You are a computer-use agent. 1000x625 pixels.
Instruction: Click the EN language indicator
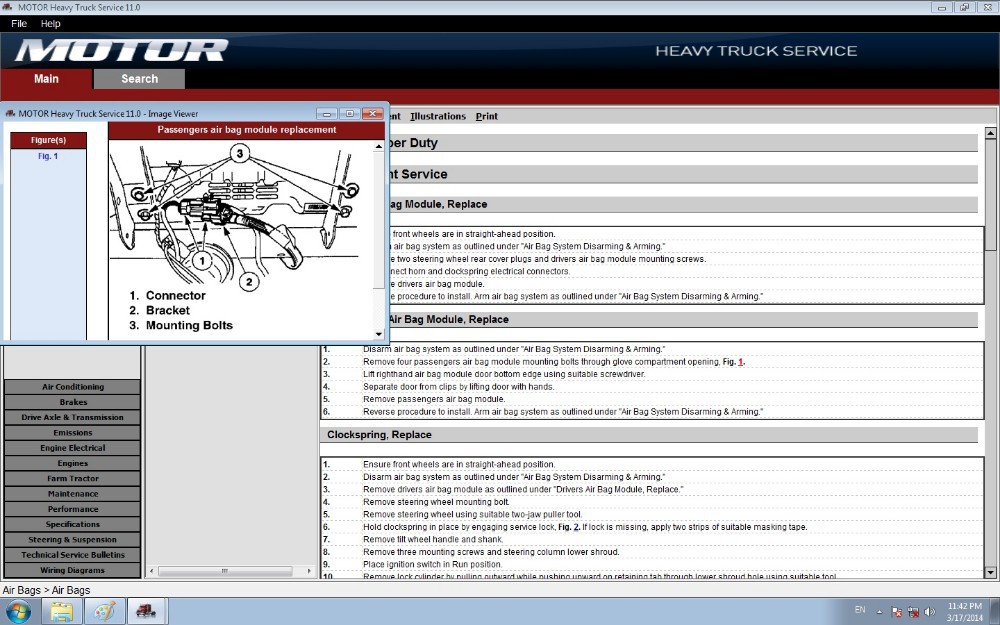tap(860, 610)
